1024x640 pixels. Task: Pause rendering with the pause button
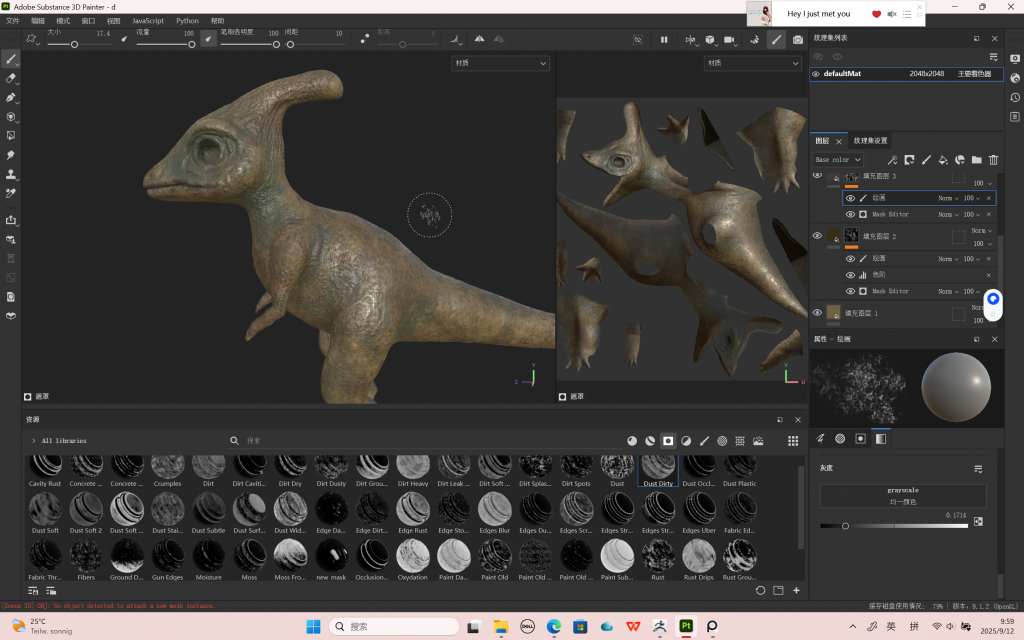pos(664,40)
